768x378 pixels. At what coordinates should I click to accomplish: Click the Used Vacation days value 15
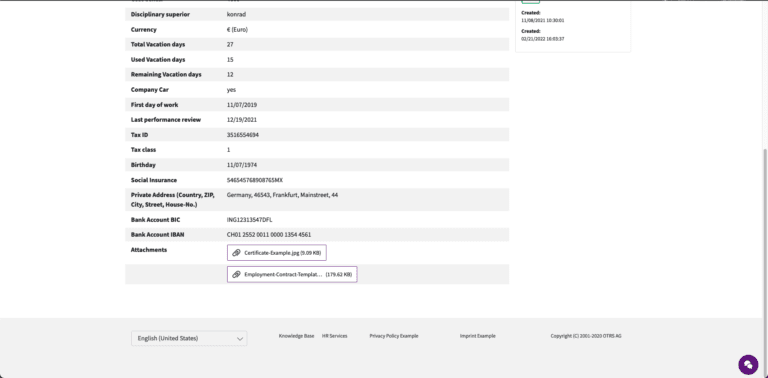230,60
